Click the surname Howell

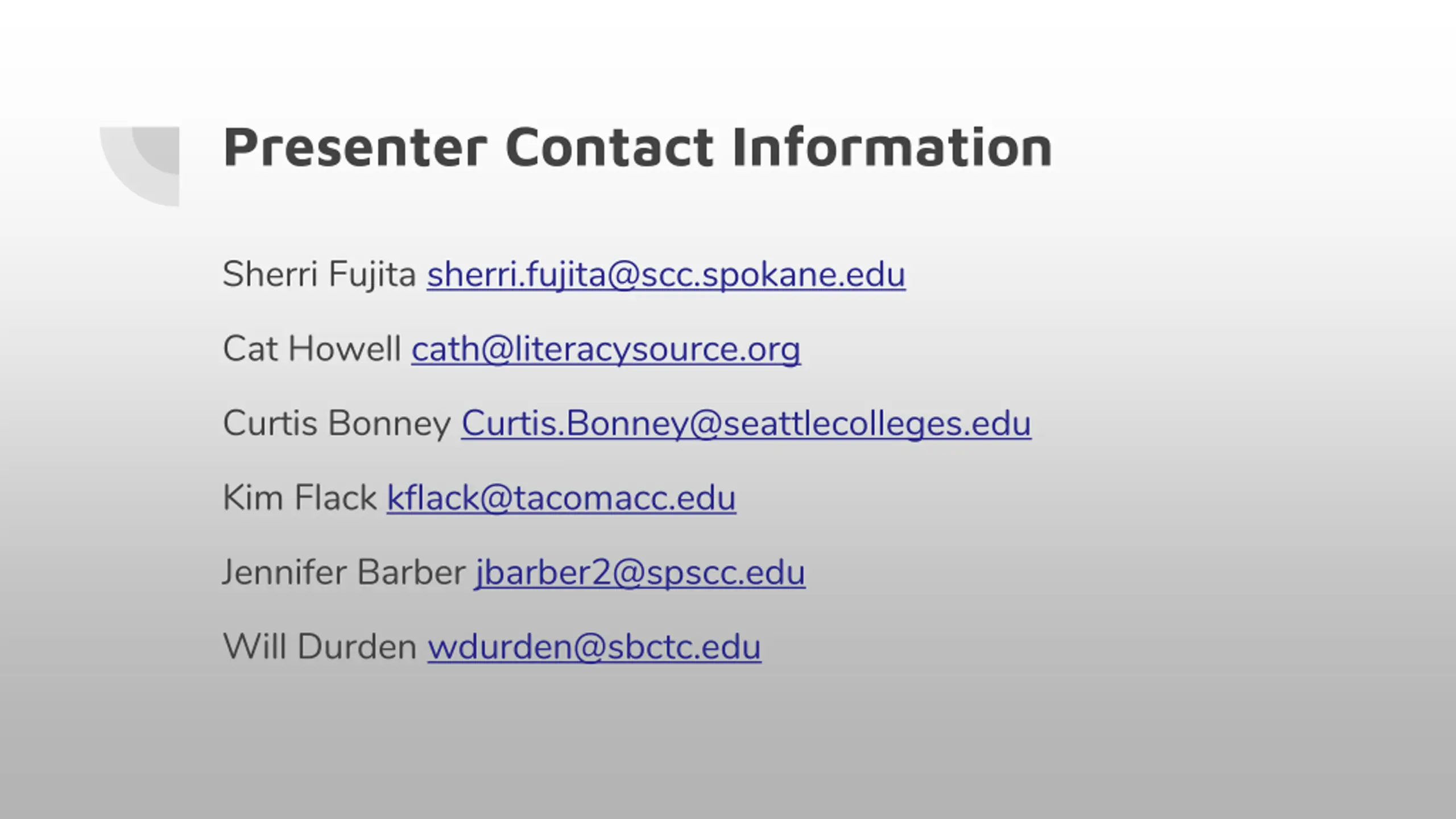(345, 349)
